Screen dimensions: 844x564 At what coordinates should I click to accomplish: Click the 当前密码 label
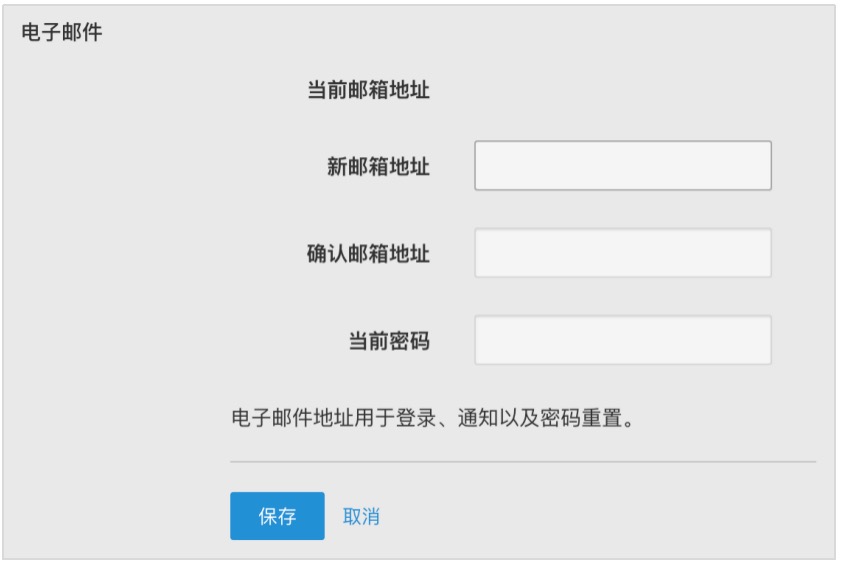(x=389, y=341)
